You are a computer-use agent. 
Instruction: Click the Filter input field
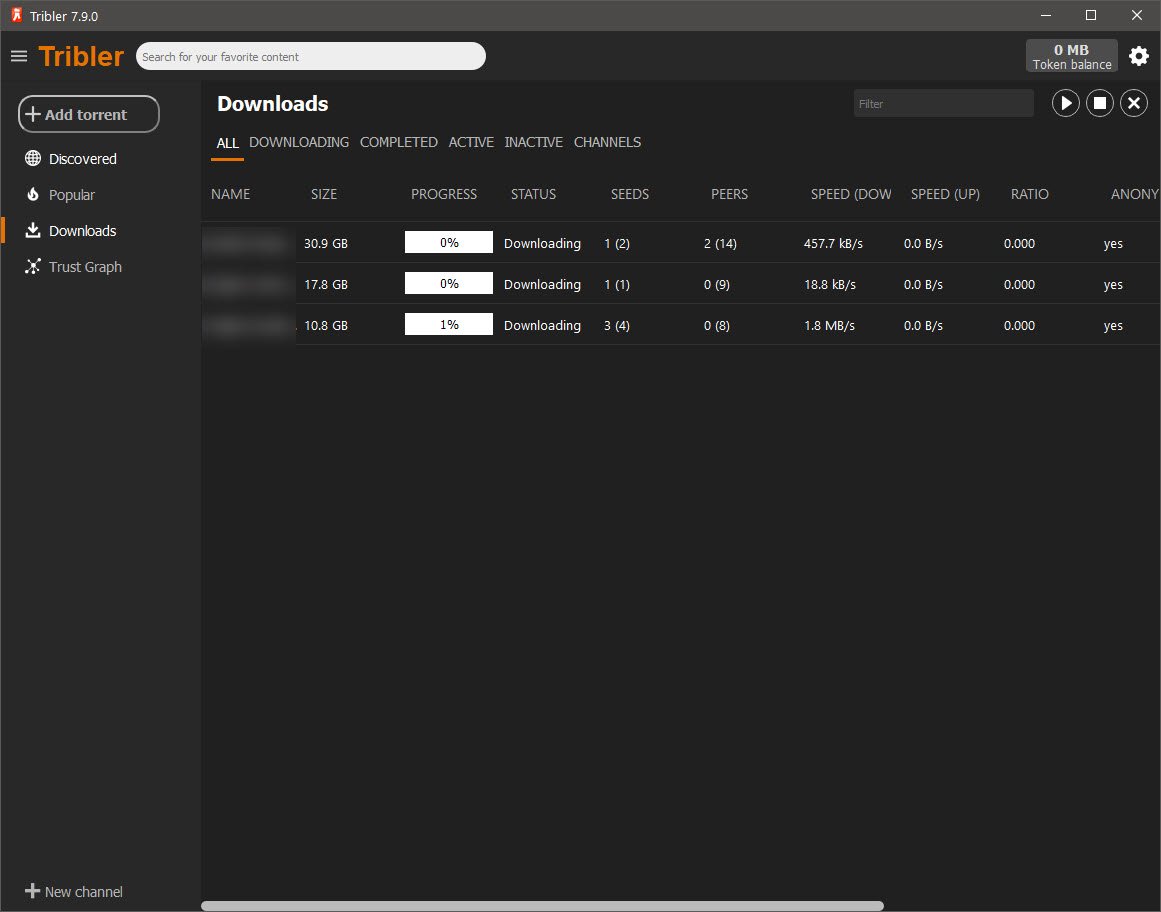point(943,104)
